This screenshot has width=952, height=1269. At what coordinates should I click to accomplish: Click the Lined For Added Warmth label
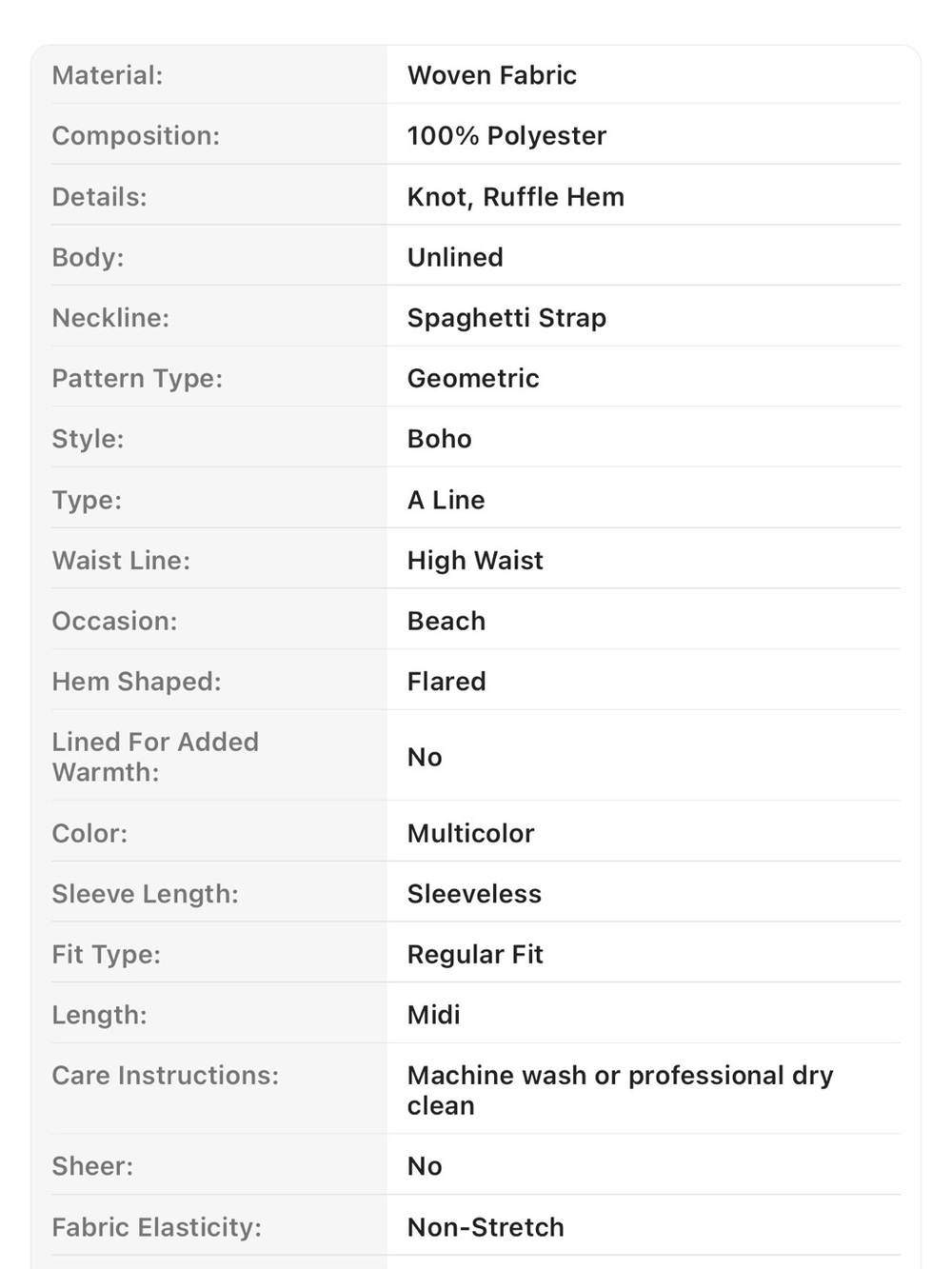pos(155,757)
